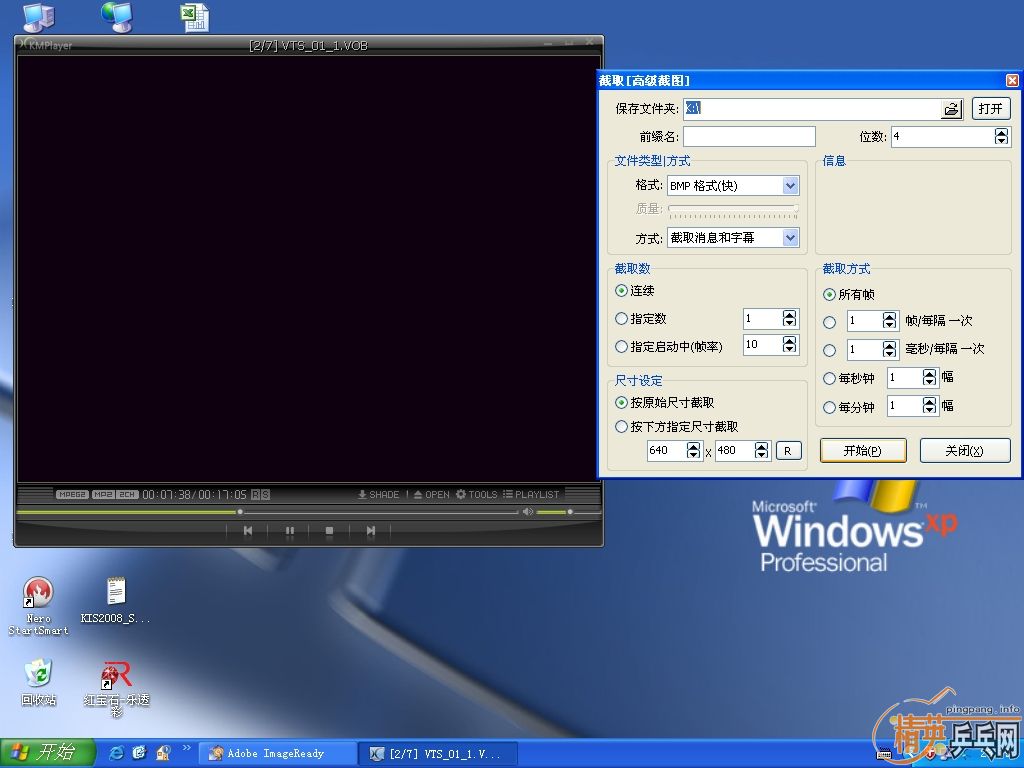Open the 方式 capture mode dropdown
This screenshot has height=768, width=1024.
pyautogui.click(x=790, y=238)
